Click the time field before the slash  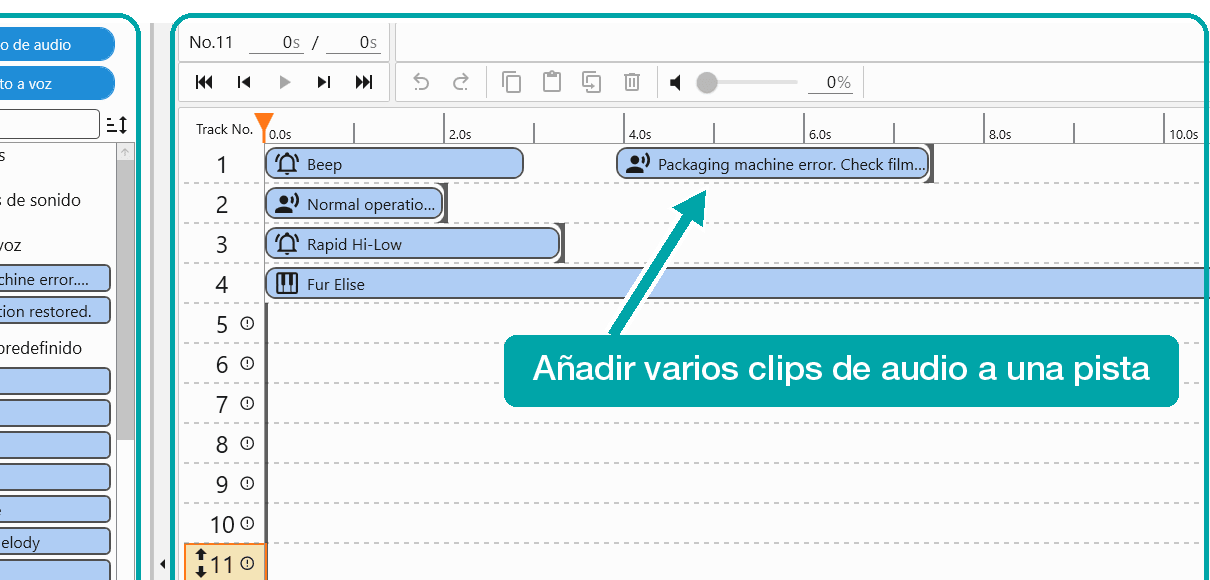275,43
